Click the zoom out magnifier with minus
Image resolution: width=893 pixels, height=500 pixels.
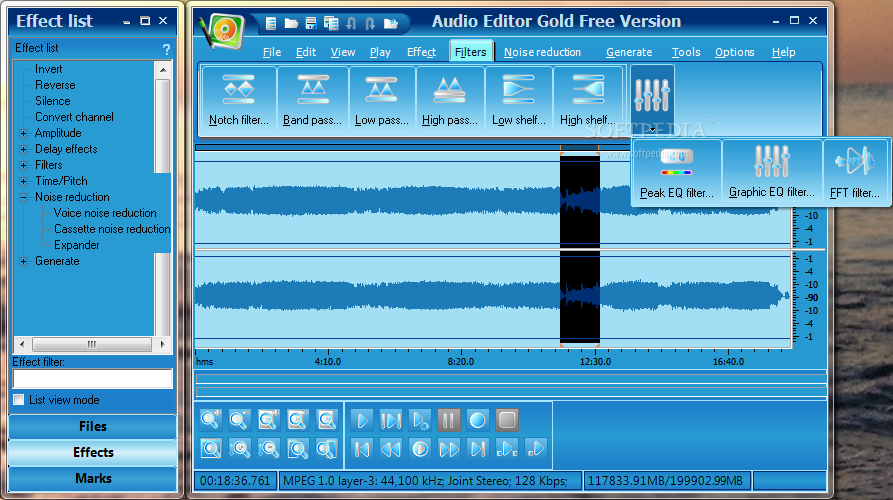click(239, 420)
